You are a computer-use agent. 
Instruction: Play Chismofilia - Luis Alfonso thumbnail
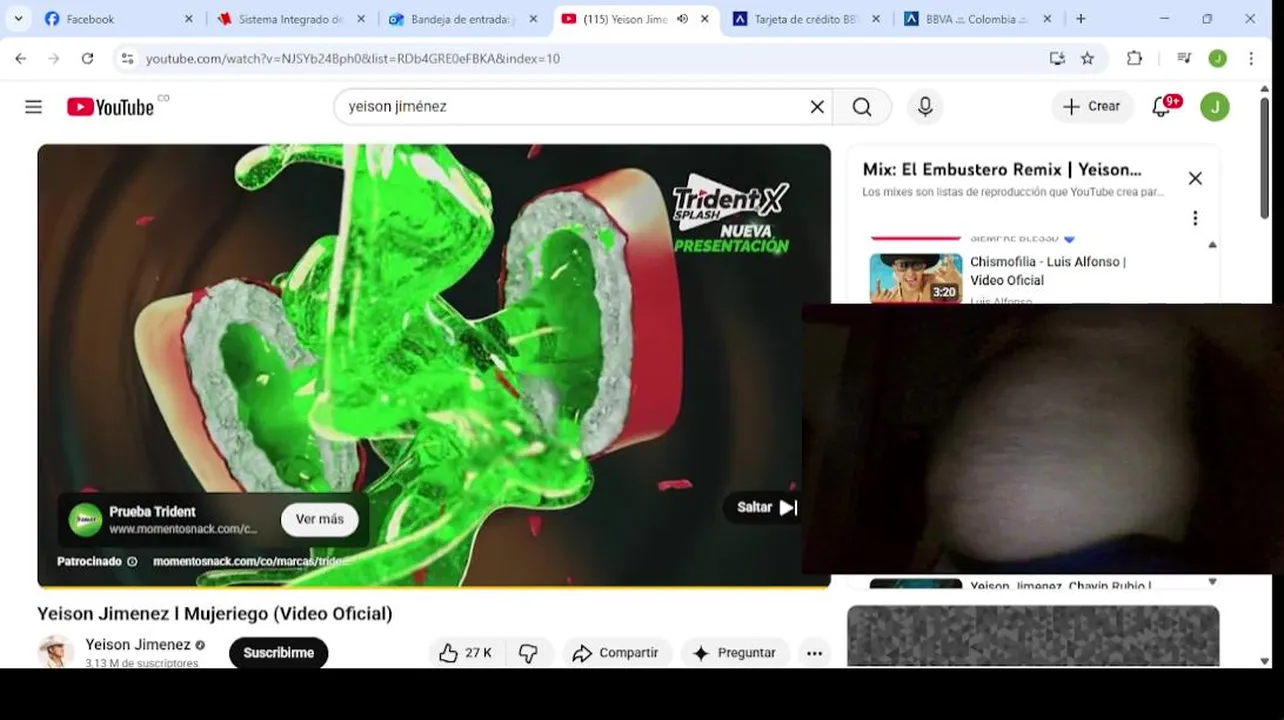pos(916,277)
